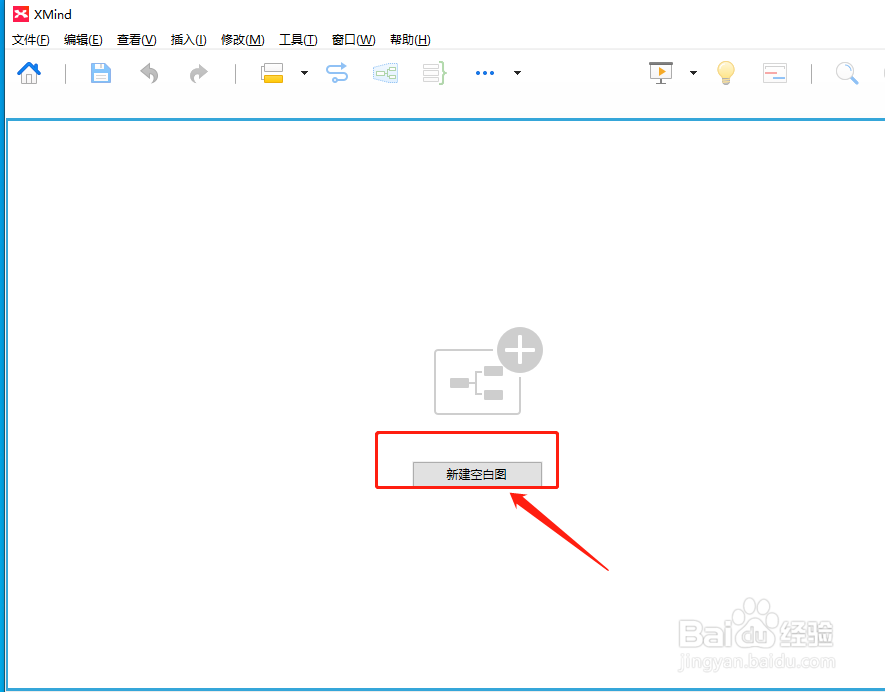Open the Topic icon dropdown arrow

pyautogui.click(x=304, y=73)
